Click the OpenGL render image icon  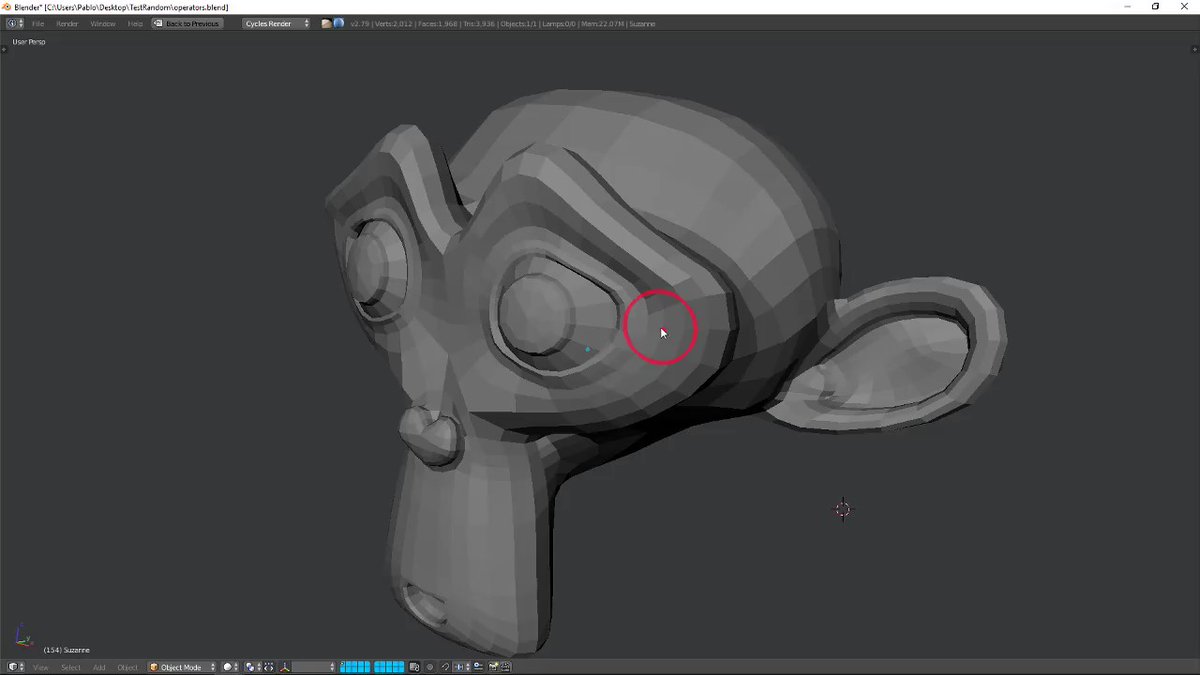tap(493, 667)
